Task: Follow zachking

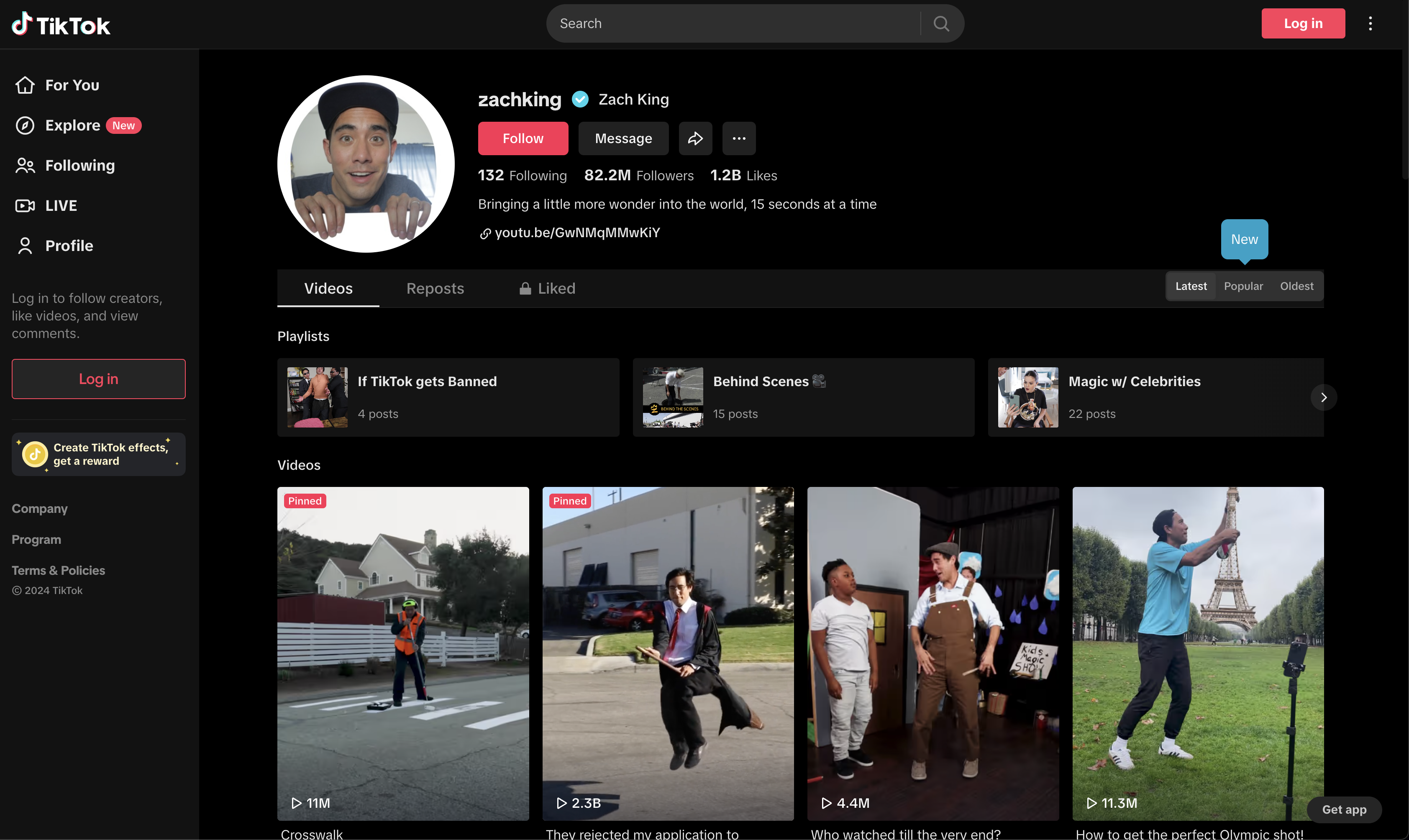Action: coord(523,139)
